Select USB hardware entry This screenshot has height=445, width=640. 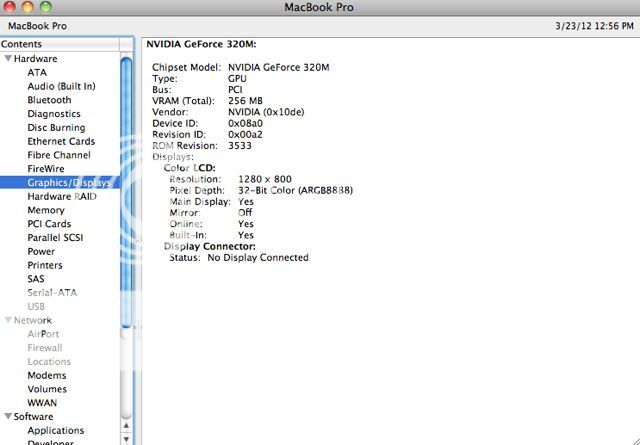(36, 307)
